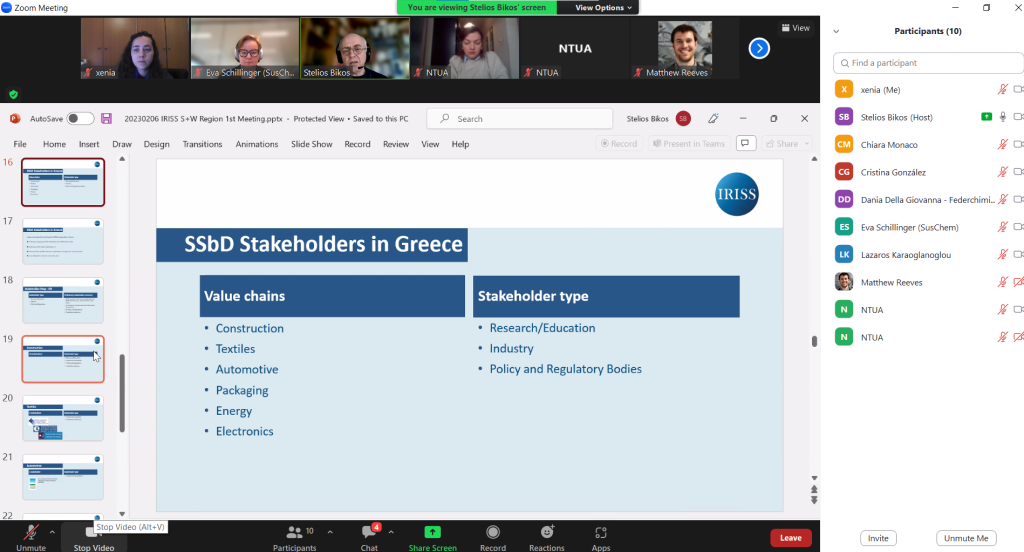The width and height of the screenshot is (1024, 552).
Task: Open the Reactions icon
Action: [x=547, y=532]
